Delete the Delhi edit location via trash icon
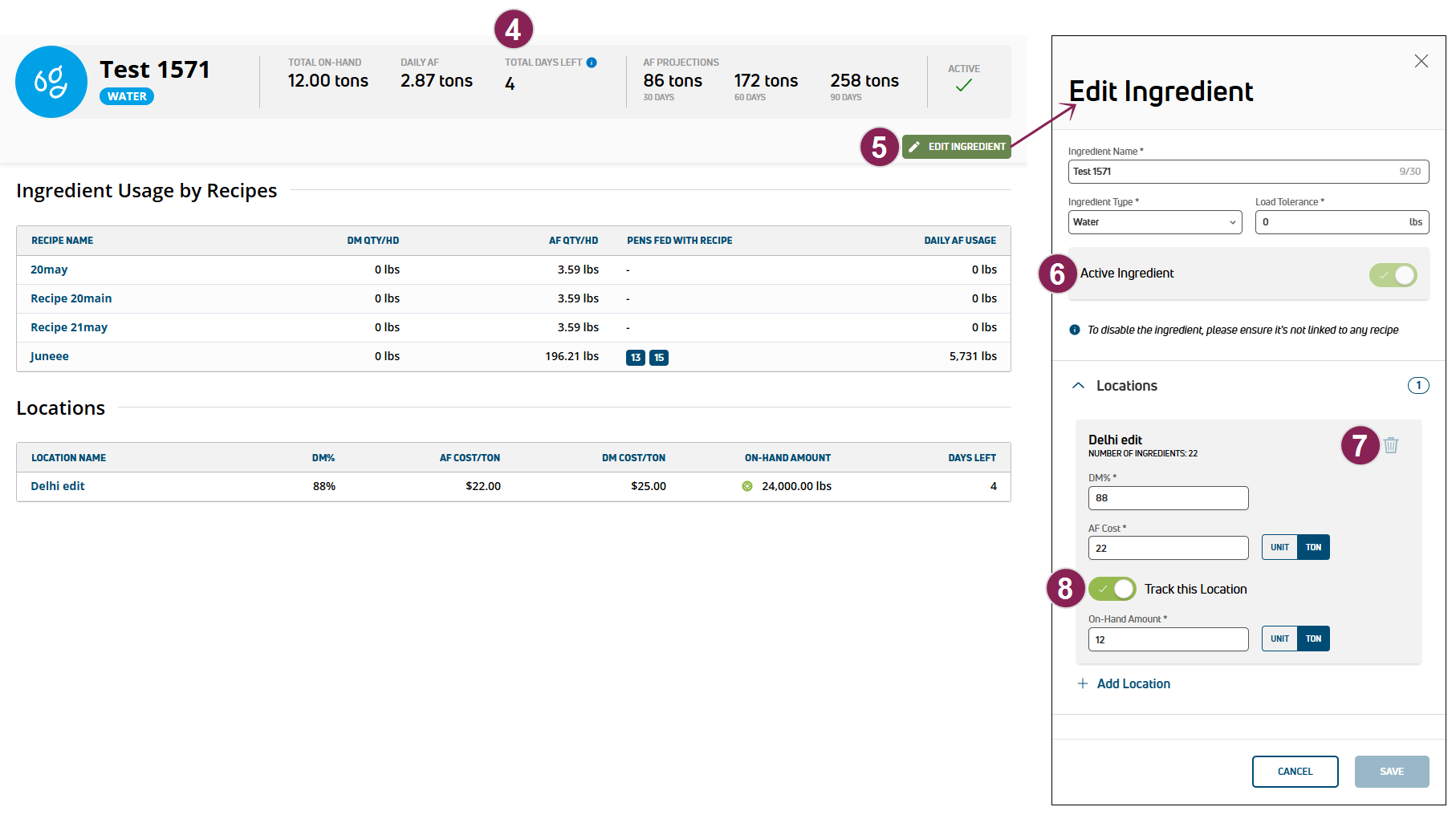The height and width of the screenshot is (815, 1456). point(1391,445)
